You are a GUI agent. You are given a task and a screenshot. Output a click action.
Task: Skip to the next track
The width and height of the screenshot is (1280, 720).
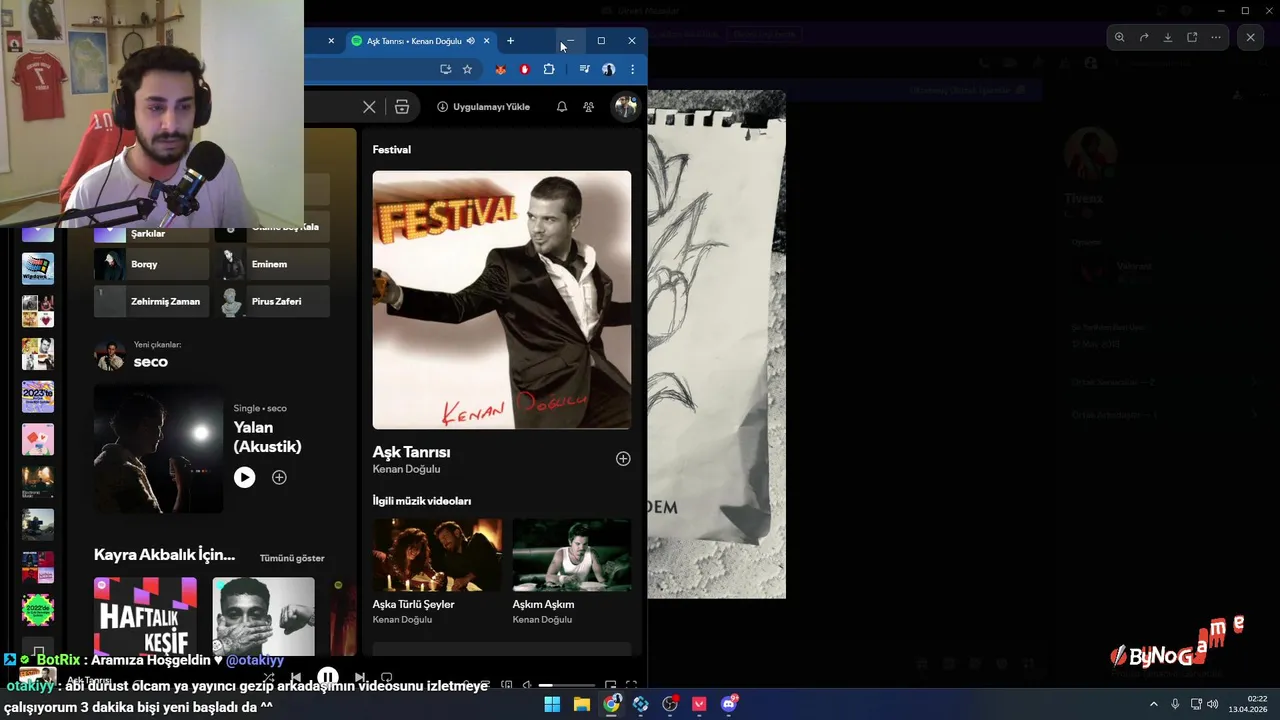coord(360,677)
